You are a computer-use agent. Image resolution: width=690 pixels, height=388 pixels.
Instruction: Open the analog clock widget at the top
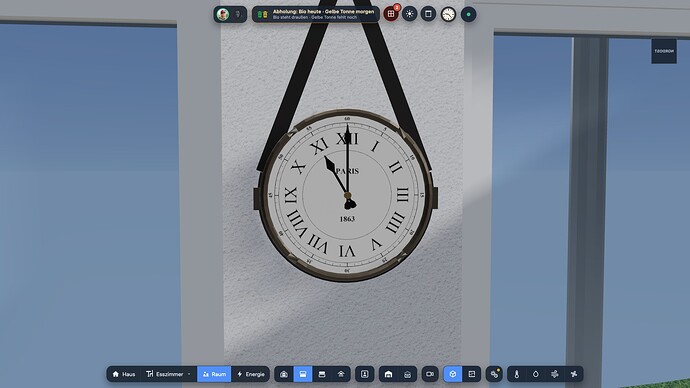(448, 15)
